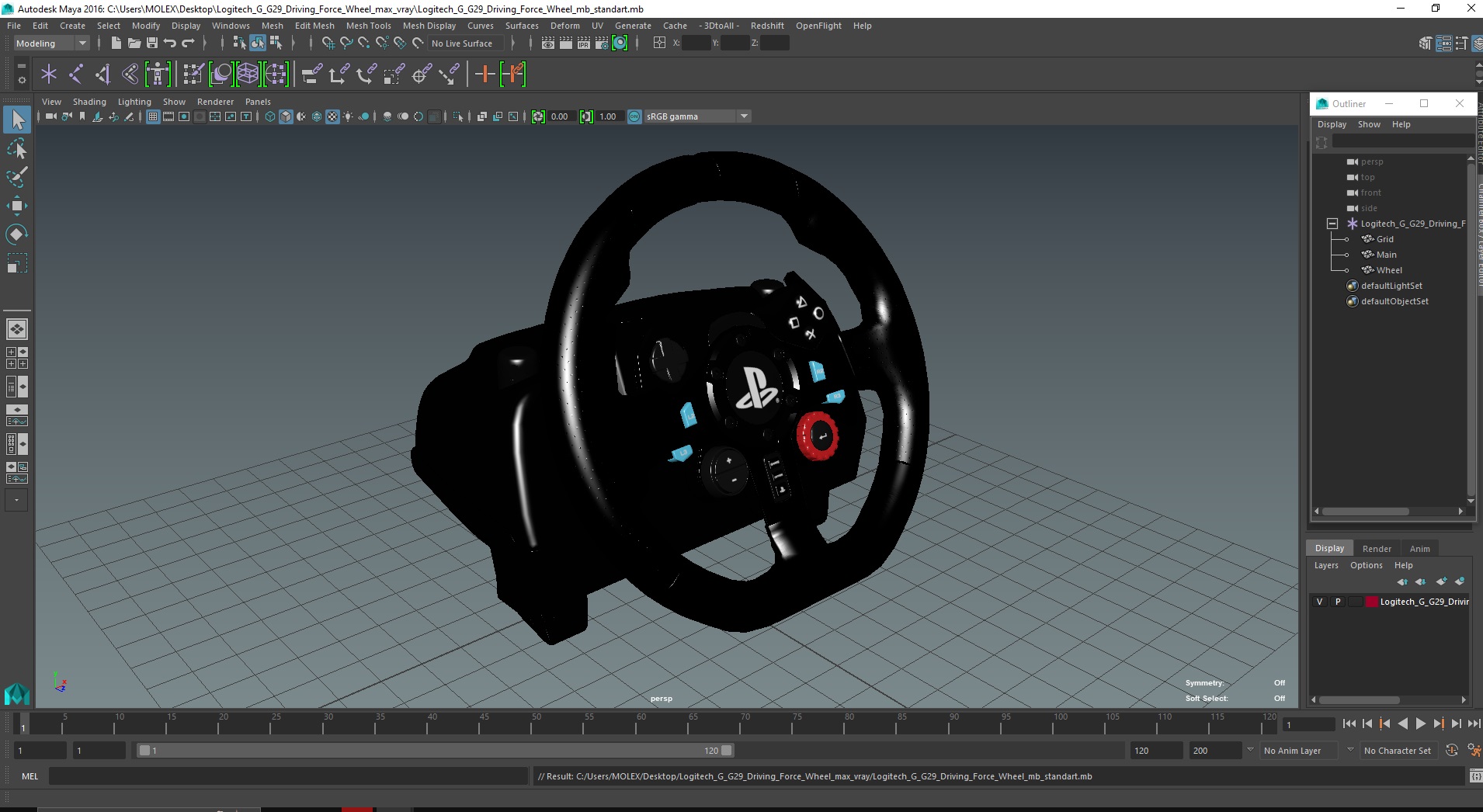Click the No Live Surface field
This screenshot has height=812, width=1483.
pos(466,43)
